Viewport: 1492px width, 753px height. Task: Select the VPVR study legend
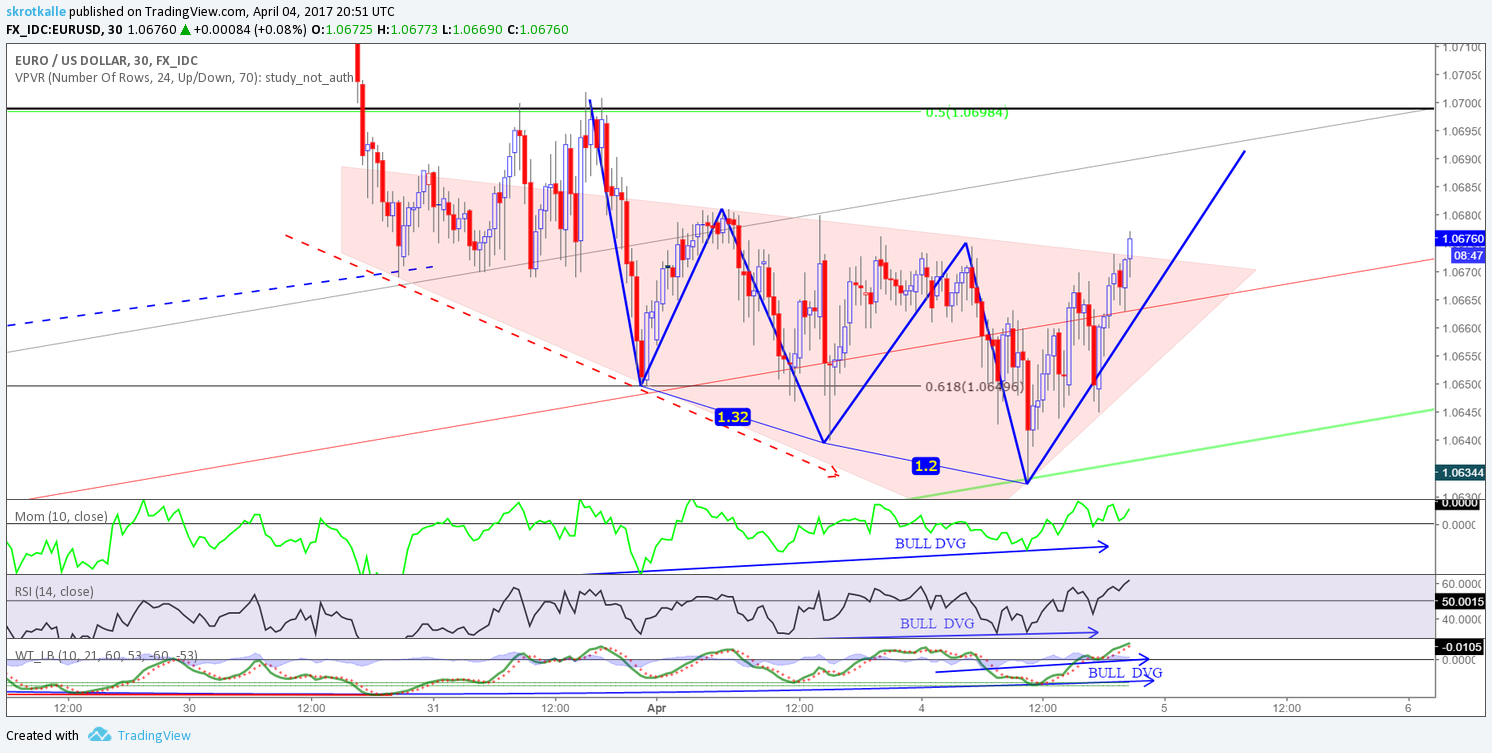(184, 77)
